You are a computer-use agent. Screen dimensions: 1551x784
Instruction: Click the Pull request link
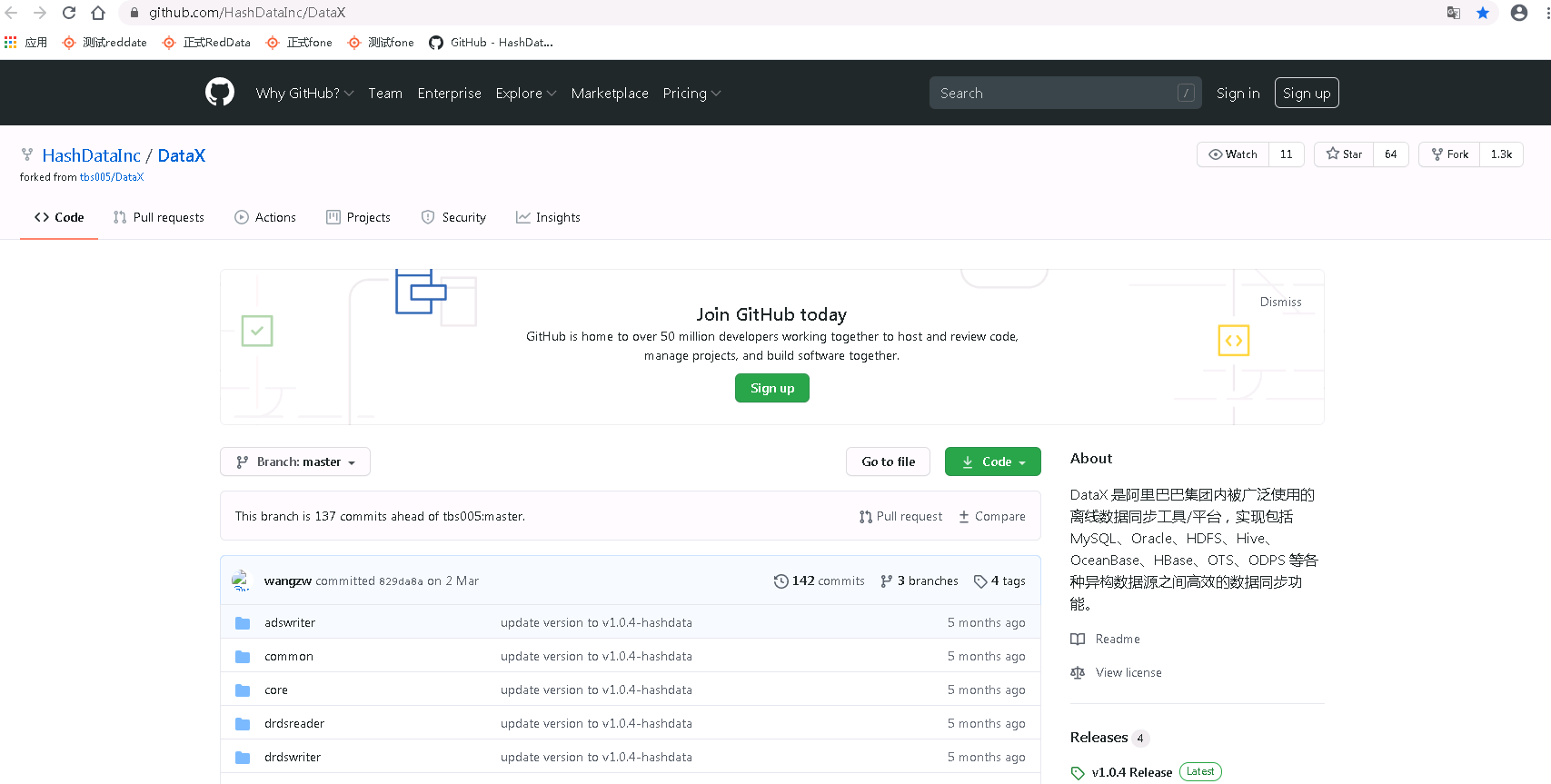point(900,516)
